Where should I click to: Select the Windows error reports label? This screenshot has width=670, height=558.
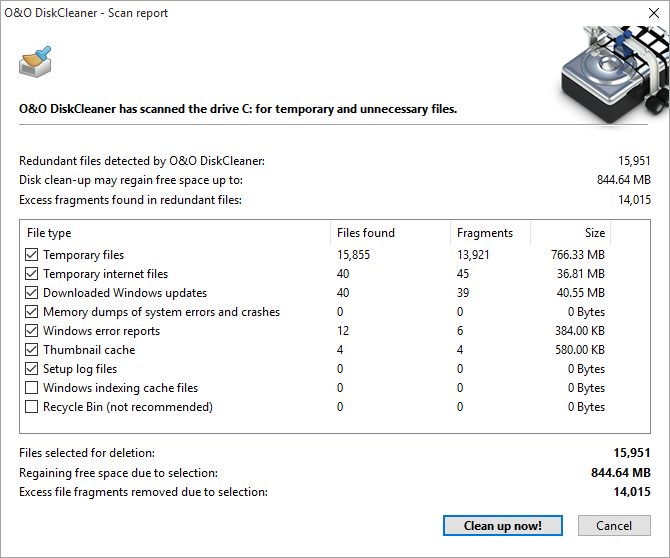pos(102,331)
